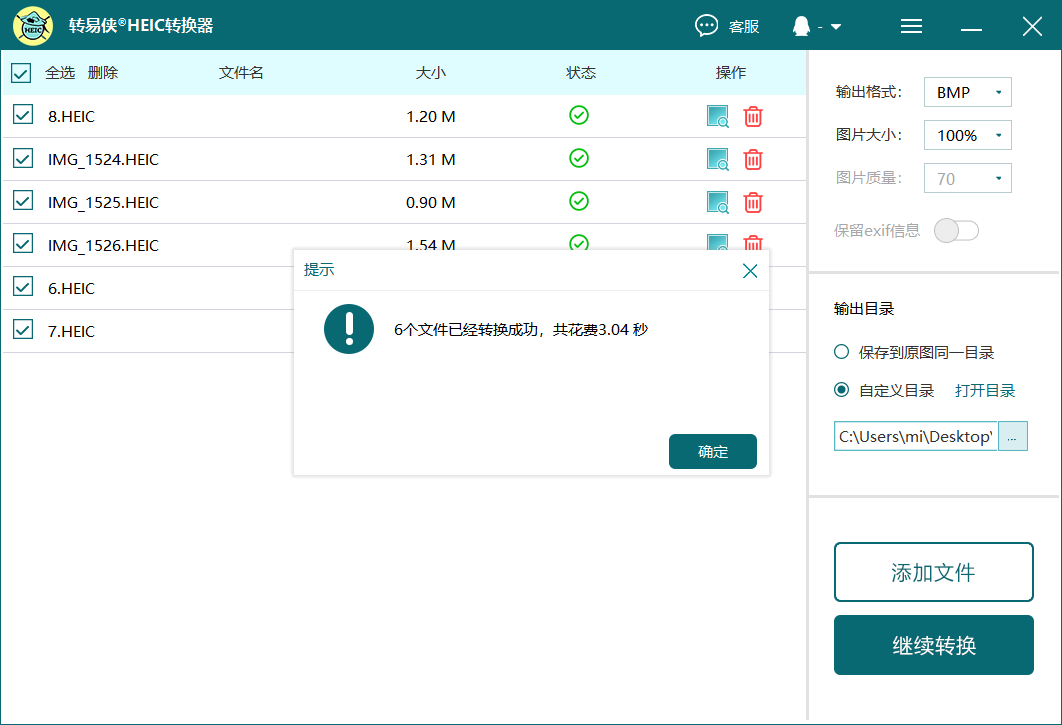
Task: Preview the 8.HEIC converted image
Action: pyautogui.click(x=717, y=117)
